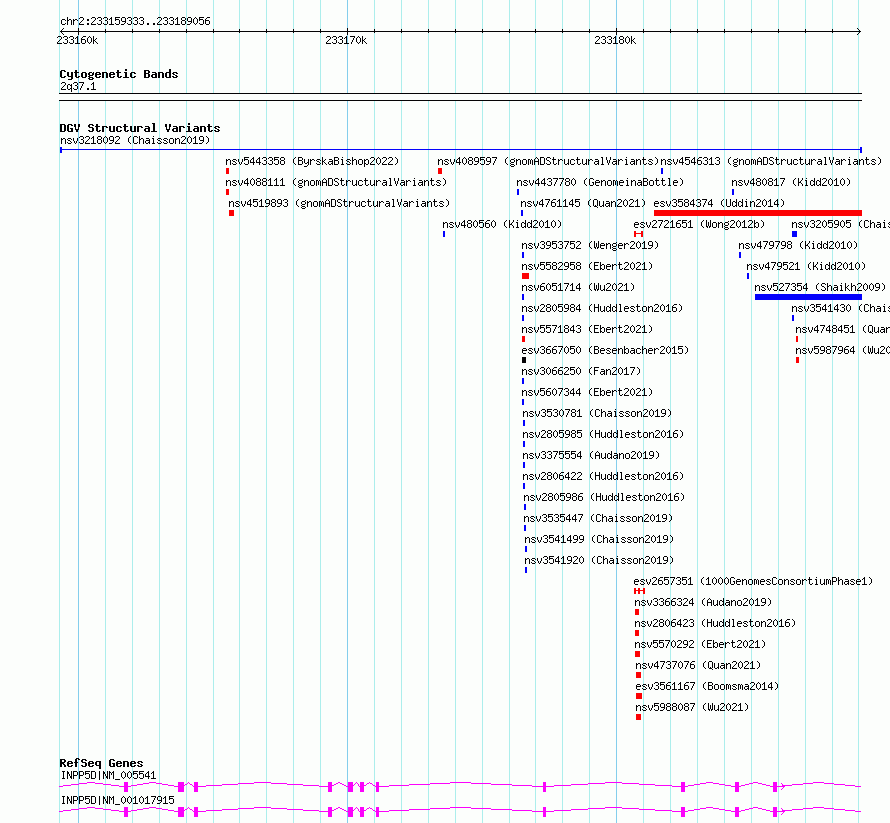Viewport: 890px width, 823px height.
Task: Click nsv479521 (Kidd2010) label
Action: (x=806, y=266)
